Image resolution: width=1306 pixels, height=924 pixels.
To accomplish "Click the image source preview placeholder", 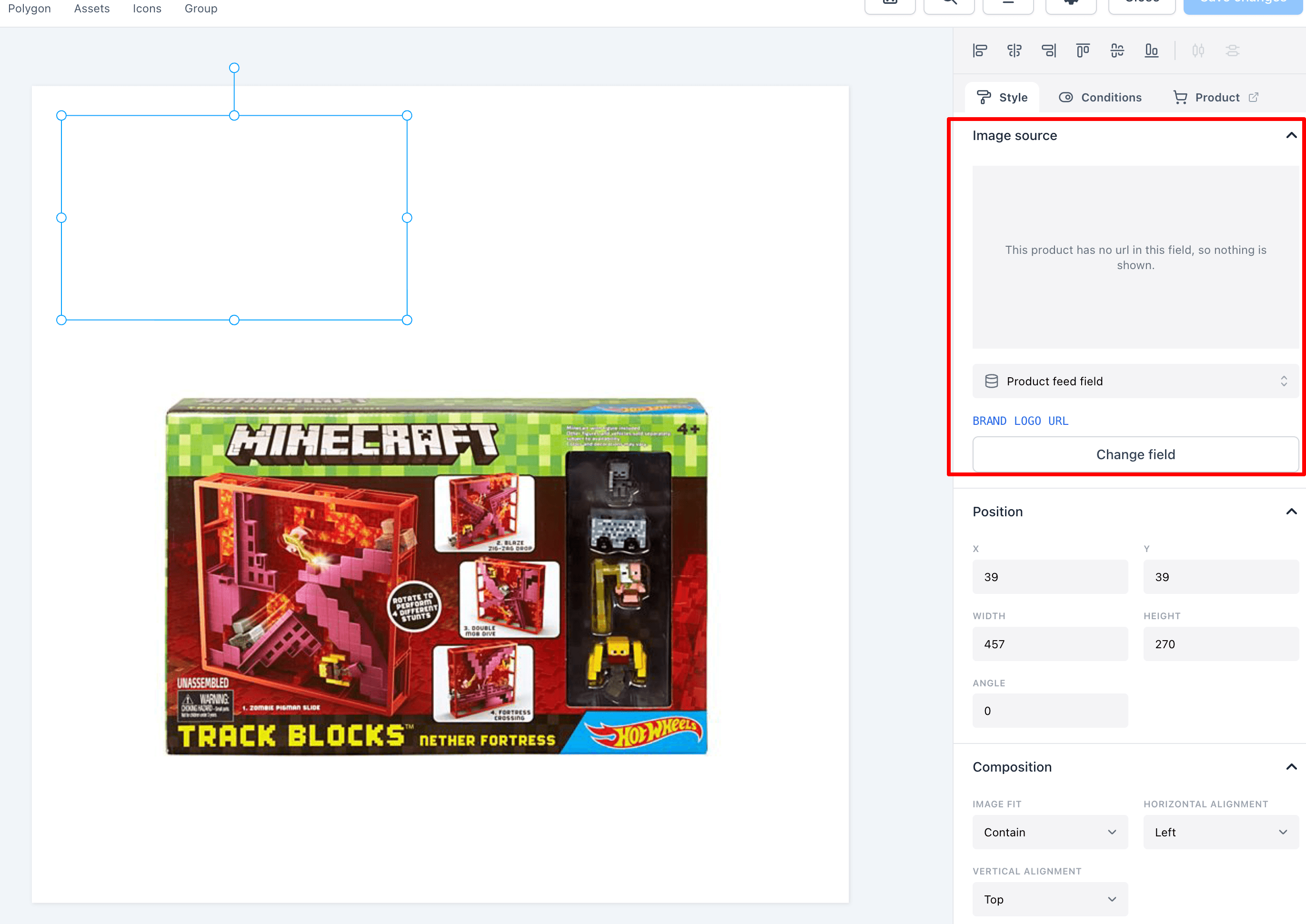I will pyautogui.click(x=1135, y=257).
